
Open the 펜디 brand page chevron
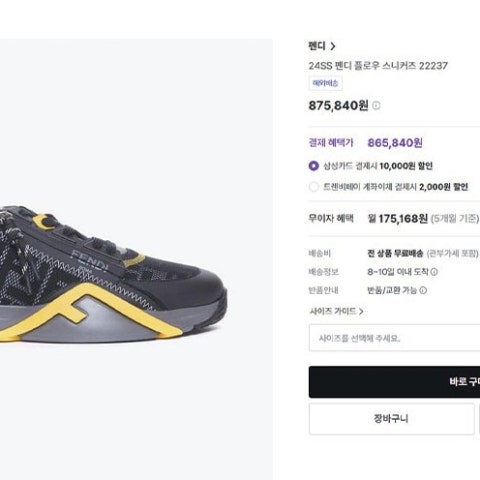(x=333, y=46)
